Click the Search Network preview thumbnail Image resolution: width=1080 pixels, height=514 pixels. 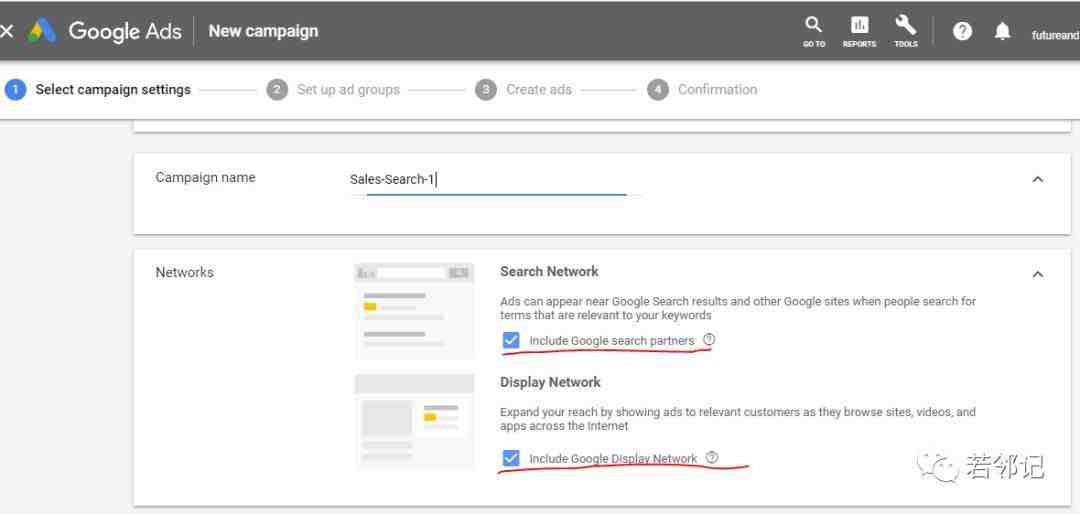point(415,311)
